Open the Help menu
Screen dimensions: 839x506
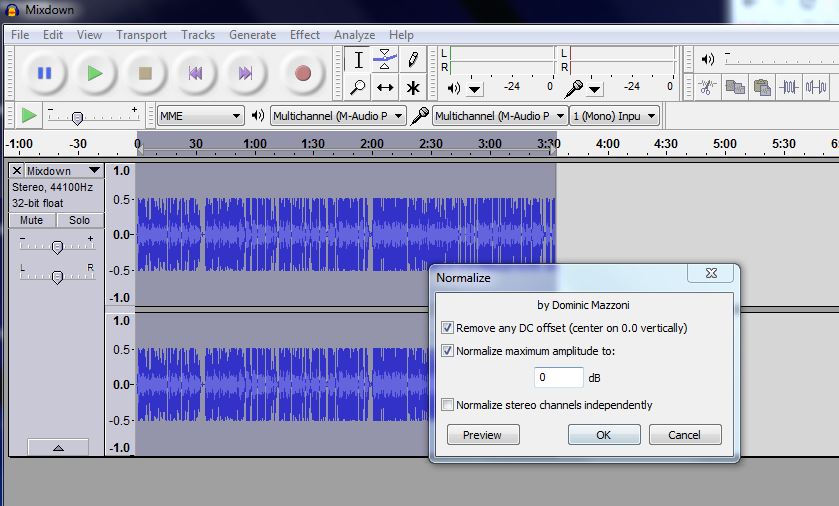point(401,35)
